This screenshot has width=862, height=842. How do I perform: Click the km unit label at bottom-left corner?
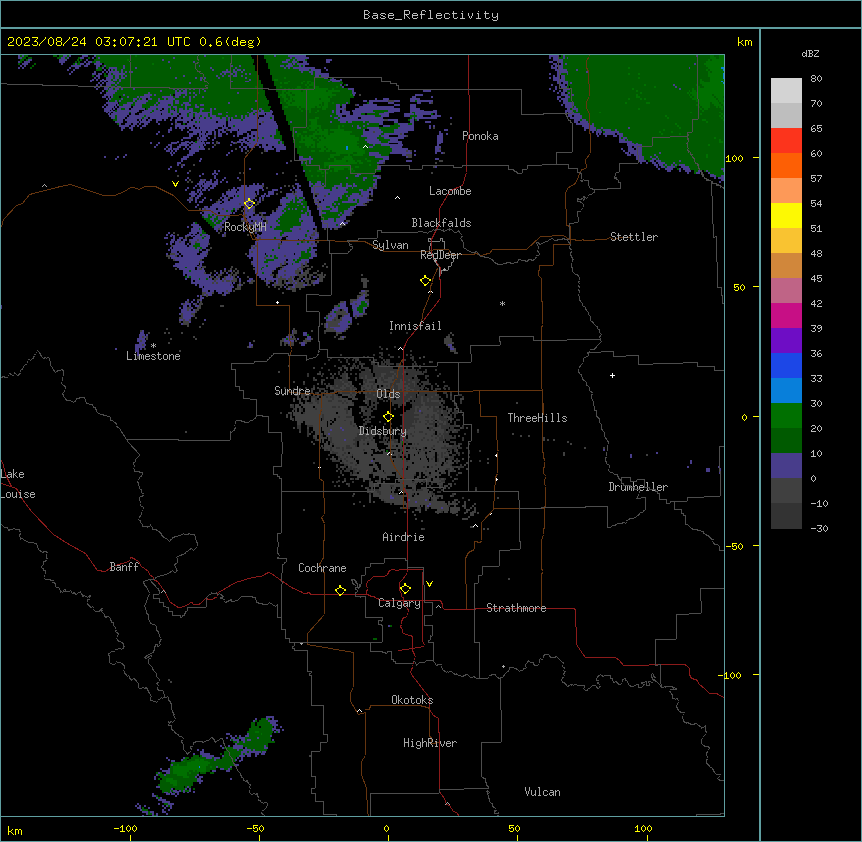pos(15,831)
